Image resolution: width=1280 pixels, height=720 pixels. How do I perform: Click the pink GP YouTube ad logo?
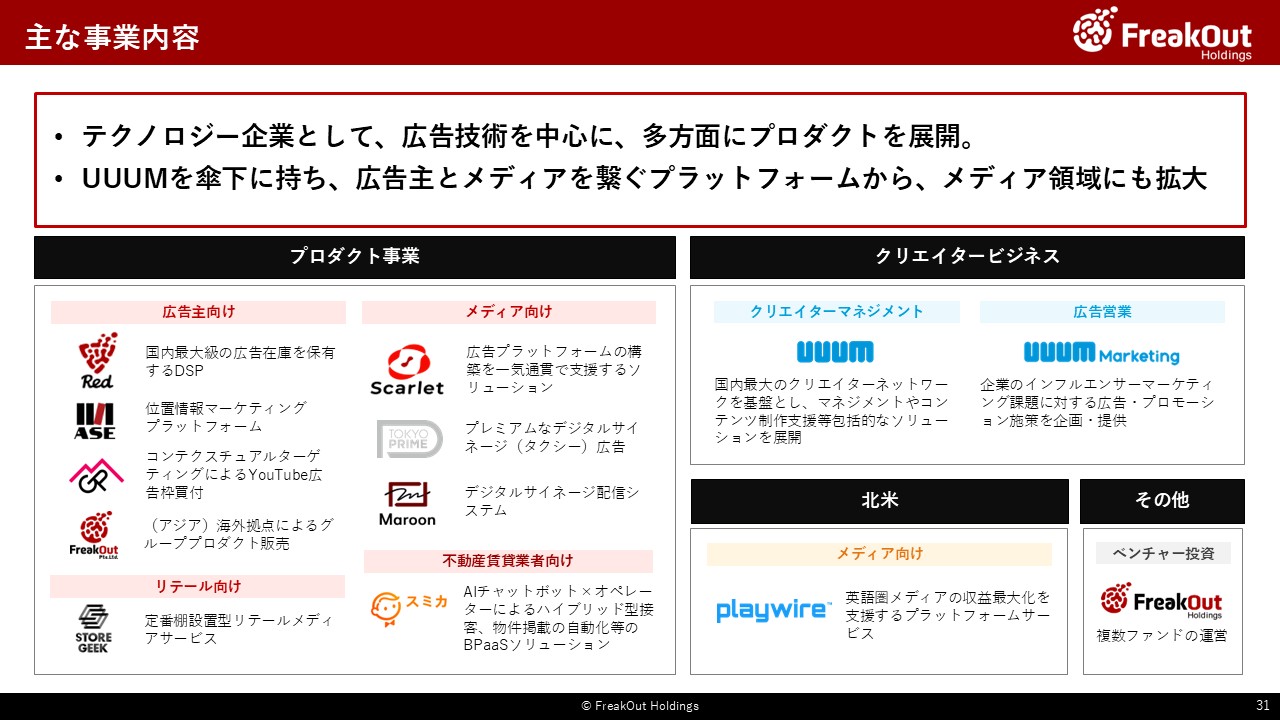tap(96, 476)
